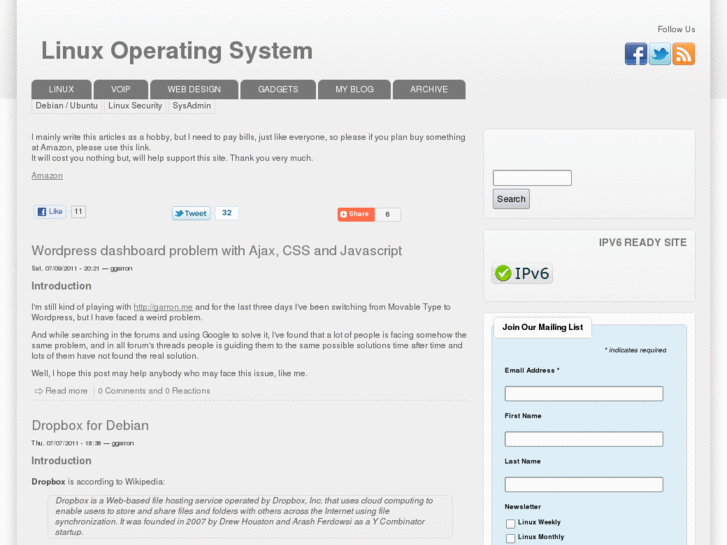Open the LINUX navigation tab
This screenshot has width=727, height=545.
[x=61, y=90]
